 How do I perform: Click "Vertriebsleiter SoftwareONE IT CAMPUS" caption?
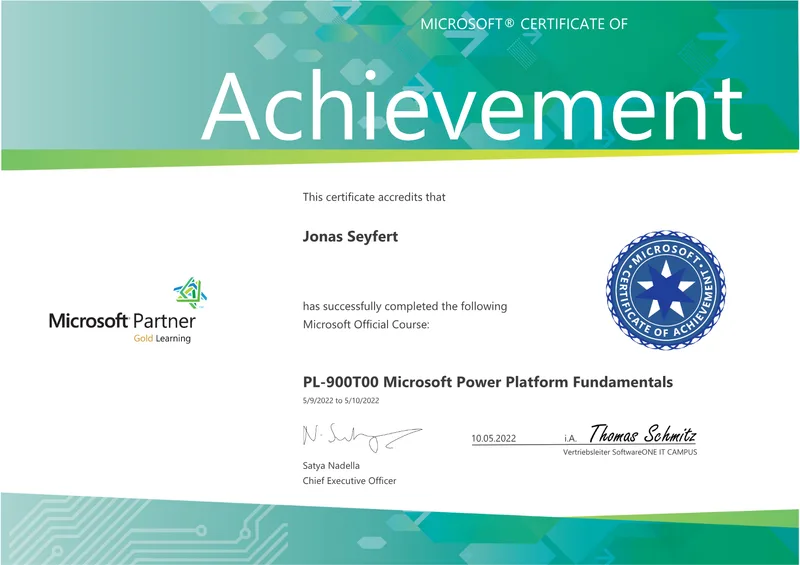(x=630, y=452)
